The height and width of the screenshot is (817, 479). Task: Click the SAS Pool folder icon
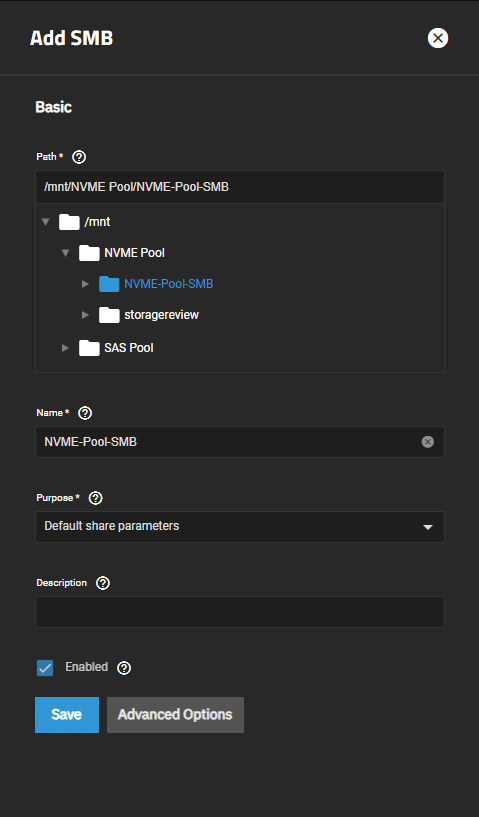point(89,348)
